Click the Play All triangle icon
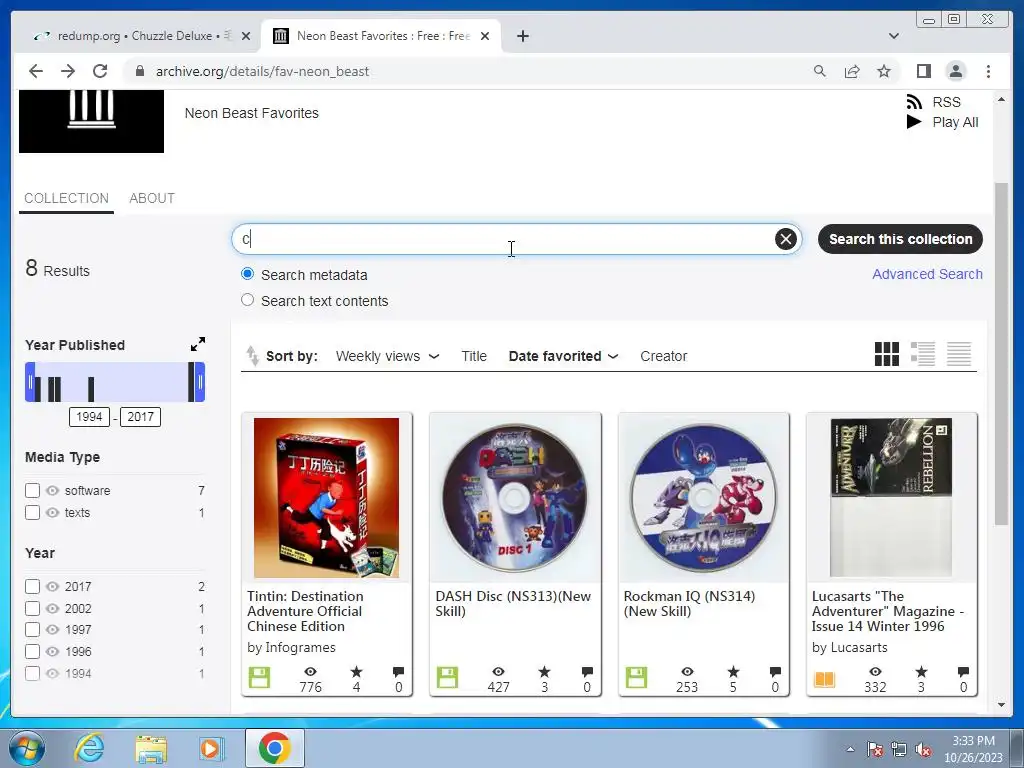Image resolution: width=1024 pixels, height=768 pixels. click(x=914, y=121)
